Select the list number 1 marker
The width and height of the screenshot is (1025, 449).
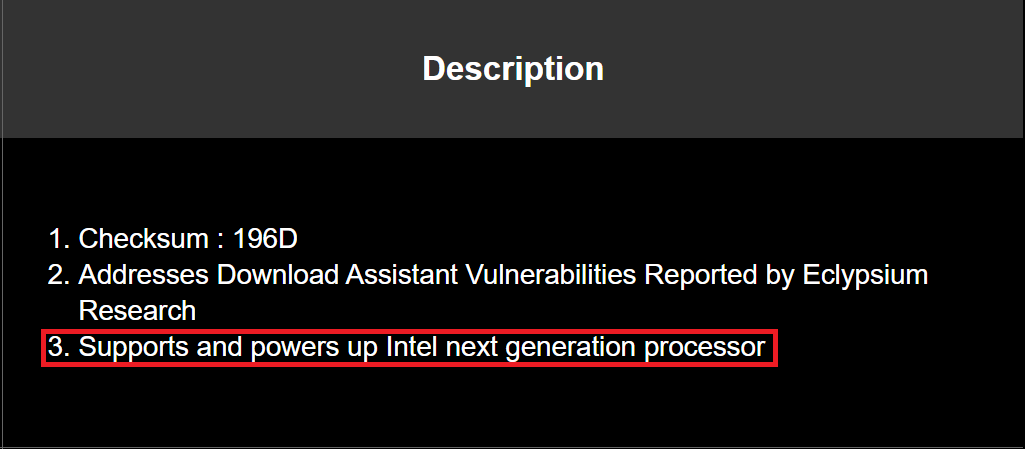58,240
